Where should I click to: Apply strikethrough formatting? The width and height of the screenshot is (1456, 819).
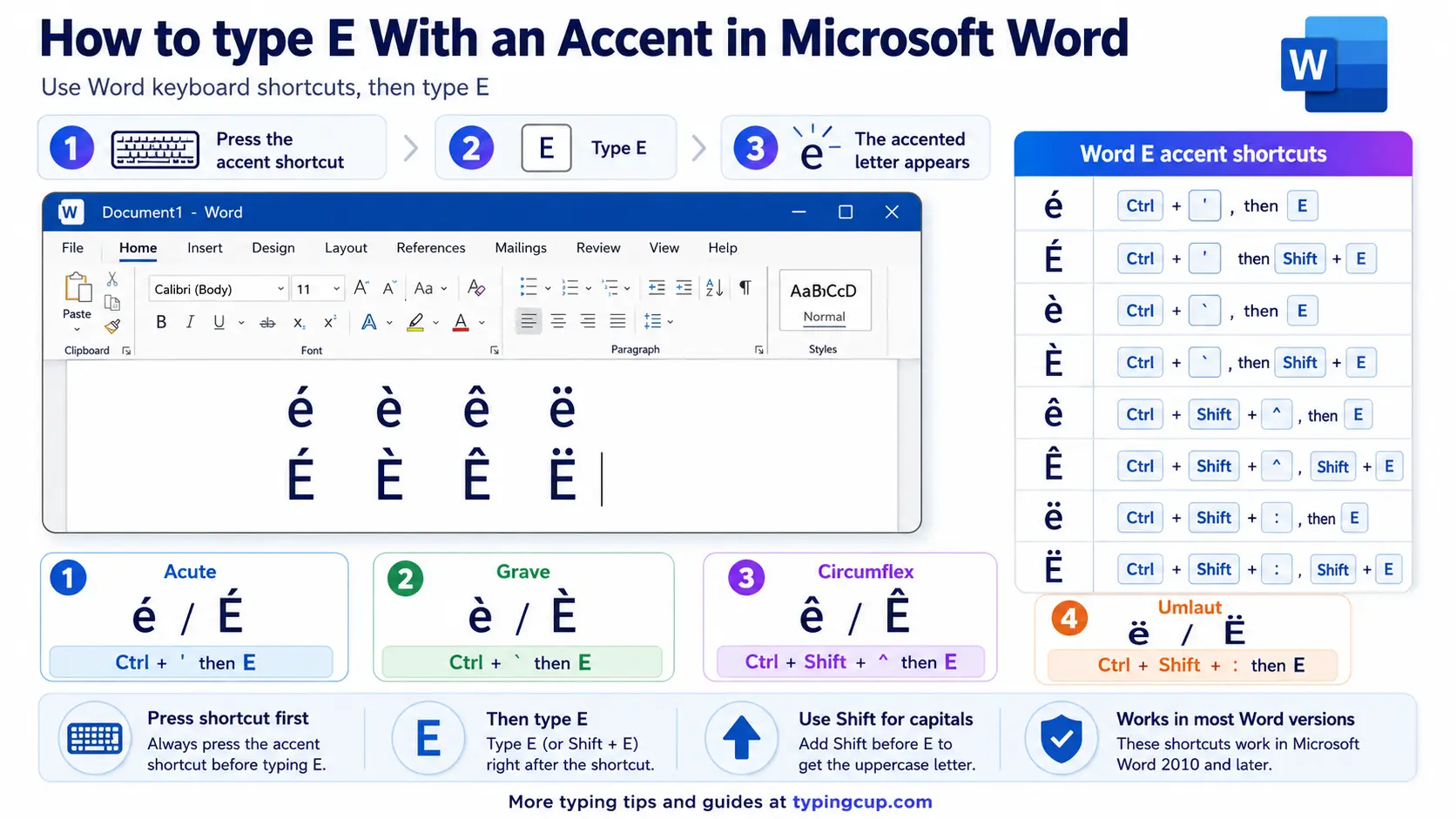pyautogui.click(x=267, y=323)
